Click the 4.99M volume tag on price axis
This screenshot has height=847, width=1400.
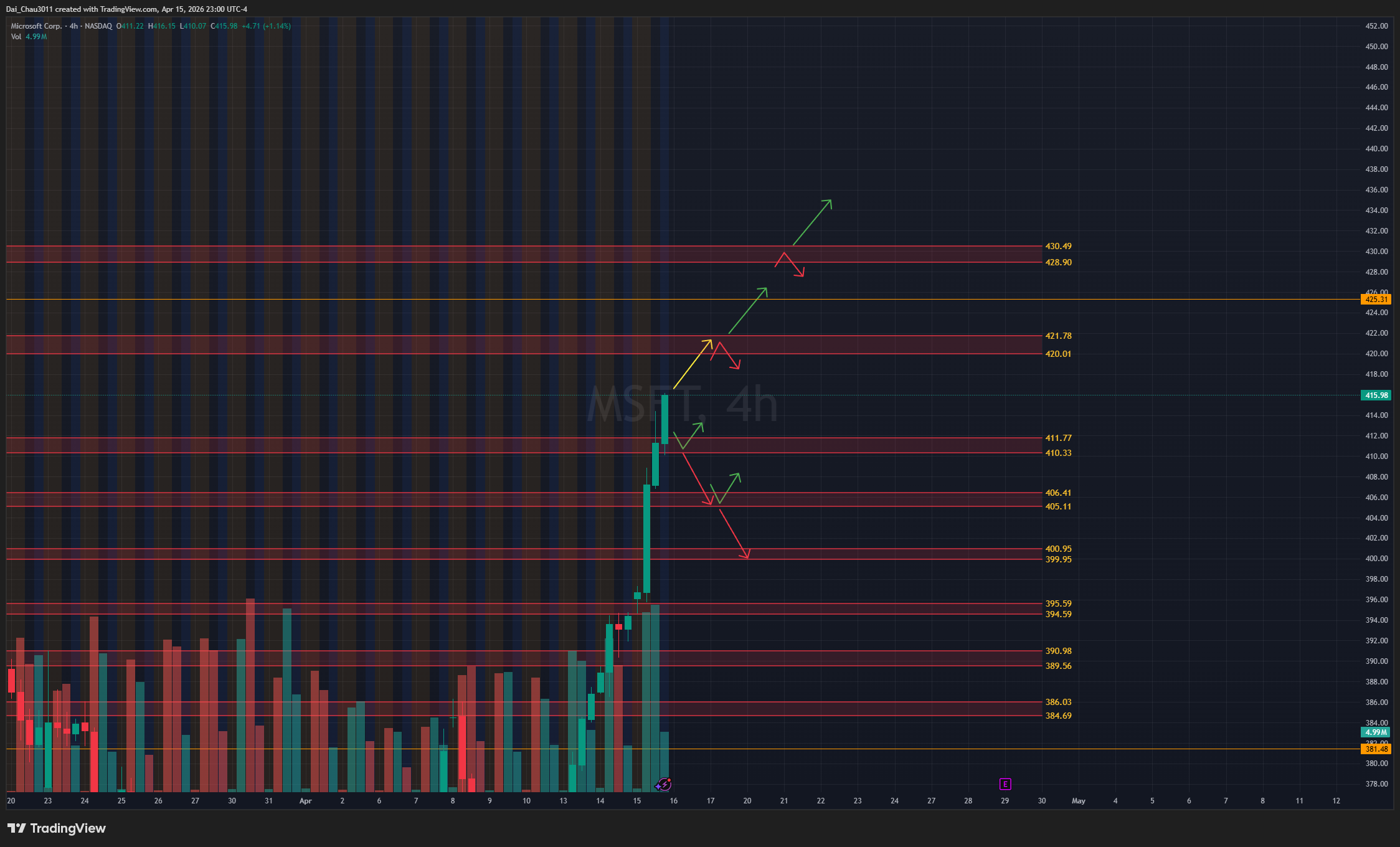(1376, 732)
